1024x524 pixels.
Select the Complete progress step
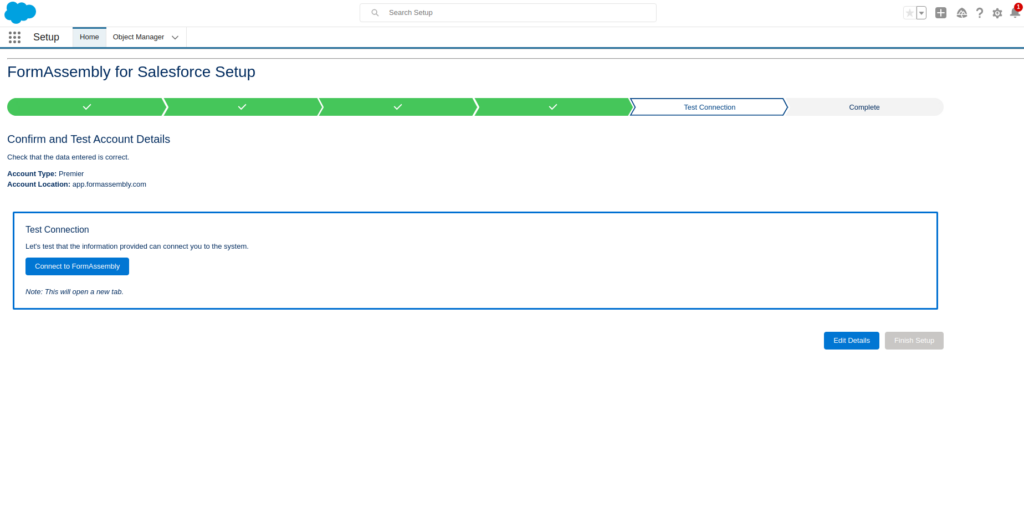pos(864,107)
